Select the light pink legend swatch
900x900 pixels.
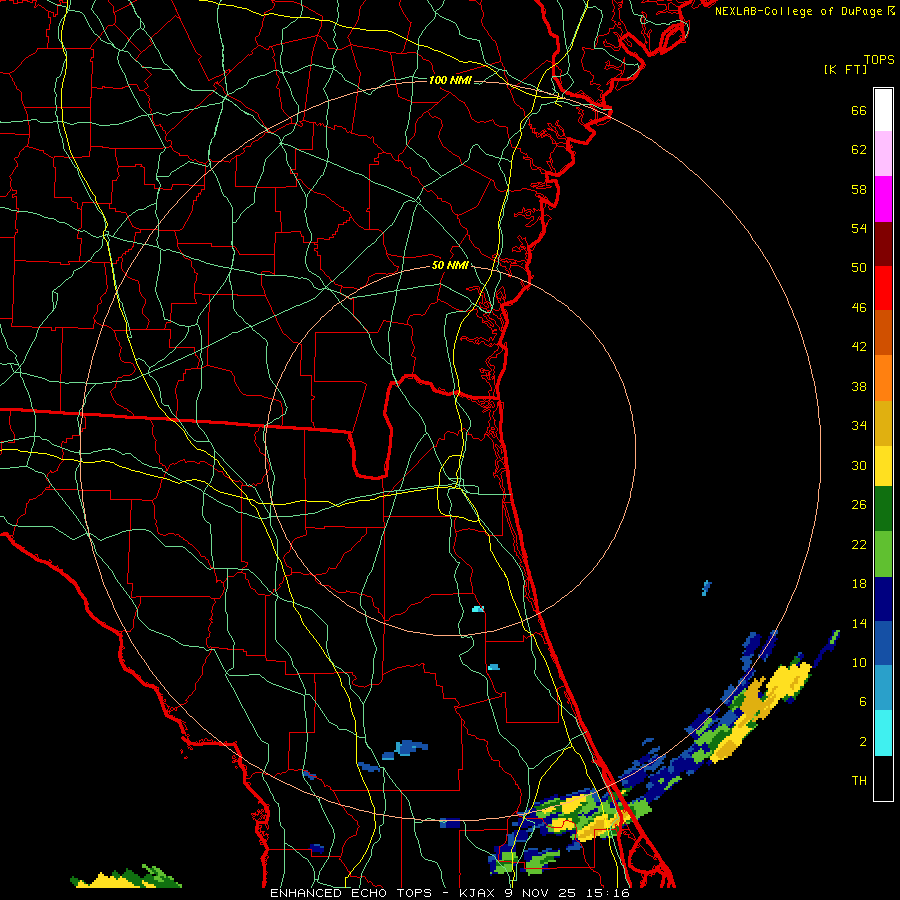(883, 154)
